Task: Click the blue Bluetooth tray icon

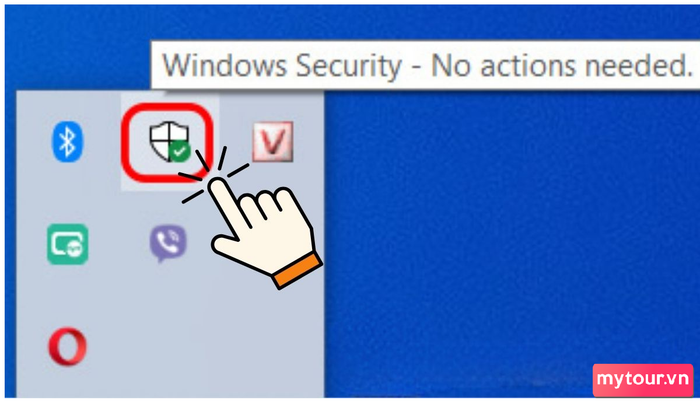Action: (67, 141)
